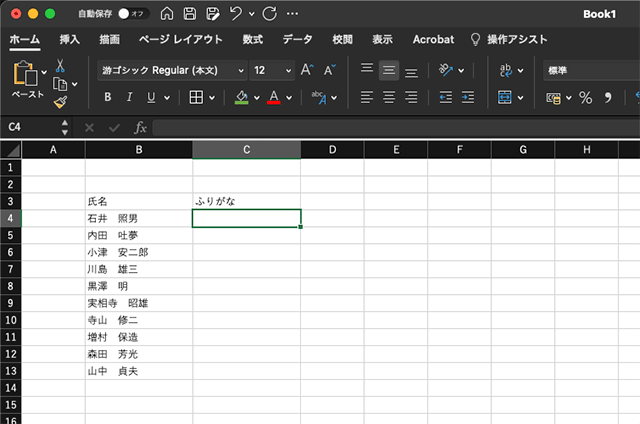Viewport: 640px width, 424px height.
Task: Click the Insert Function fx icon
Action: tap(140, 128)
